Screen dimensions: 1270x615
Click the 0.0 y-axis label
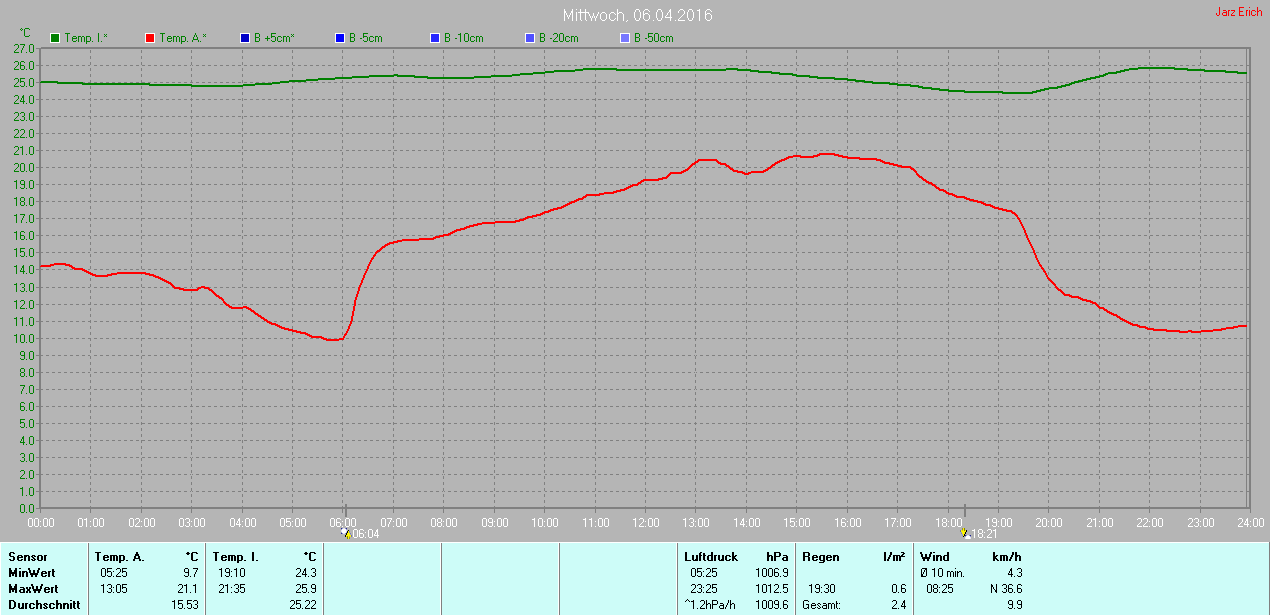pyautogui.click(x=27, y=508)
